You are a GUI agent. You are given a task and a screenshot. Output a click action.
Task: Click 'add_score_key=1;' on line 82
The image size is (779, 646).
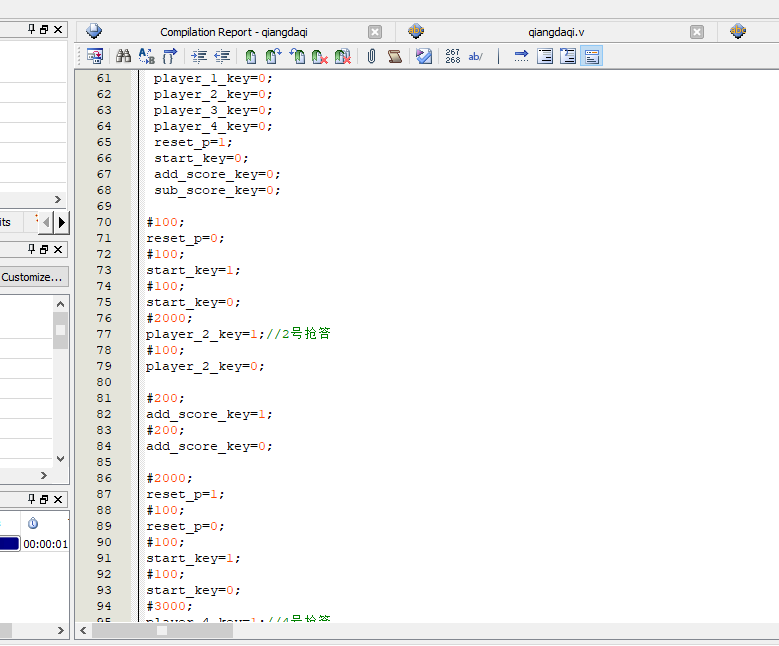[209, 414]
